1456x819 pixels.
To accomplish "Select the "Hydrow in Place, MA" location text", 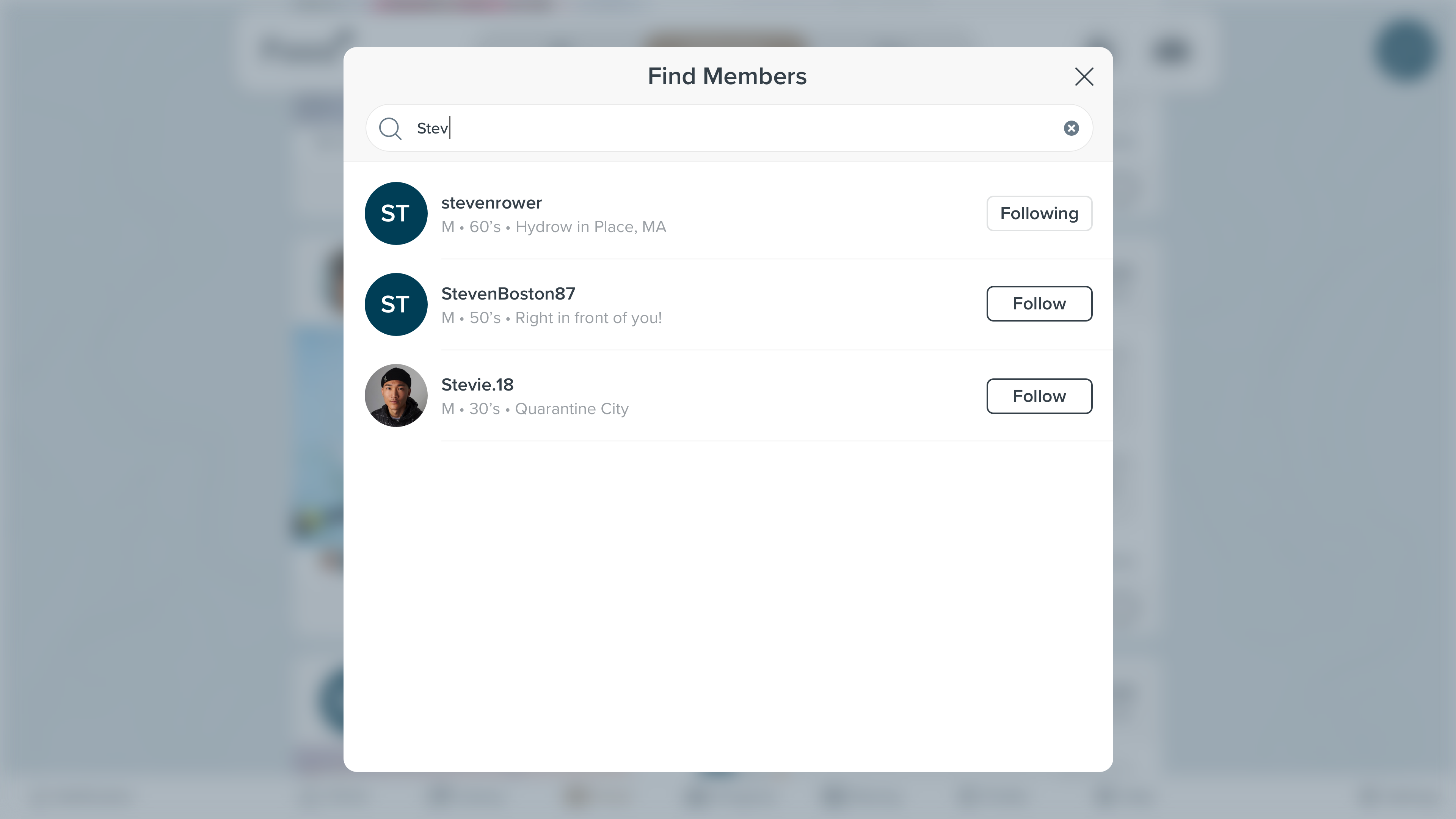I will tap(591, 227).
